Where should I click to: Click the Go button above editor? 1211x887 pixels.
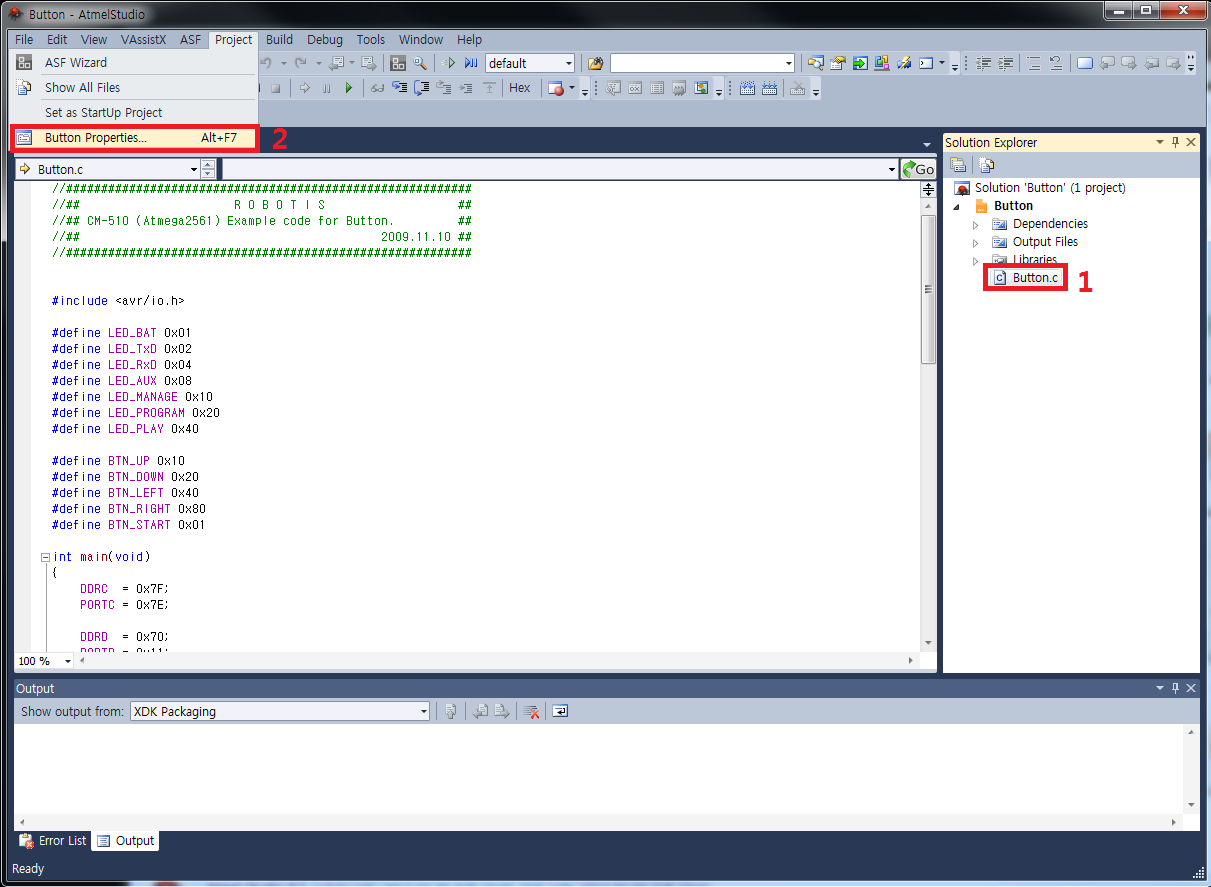coord(918,169)
